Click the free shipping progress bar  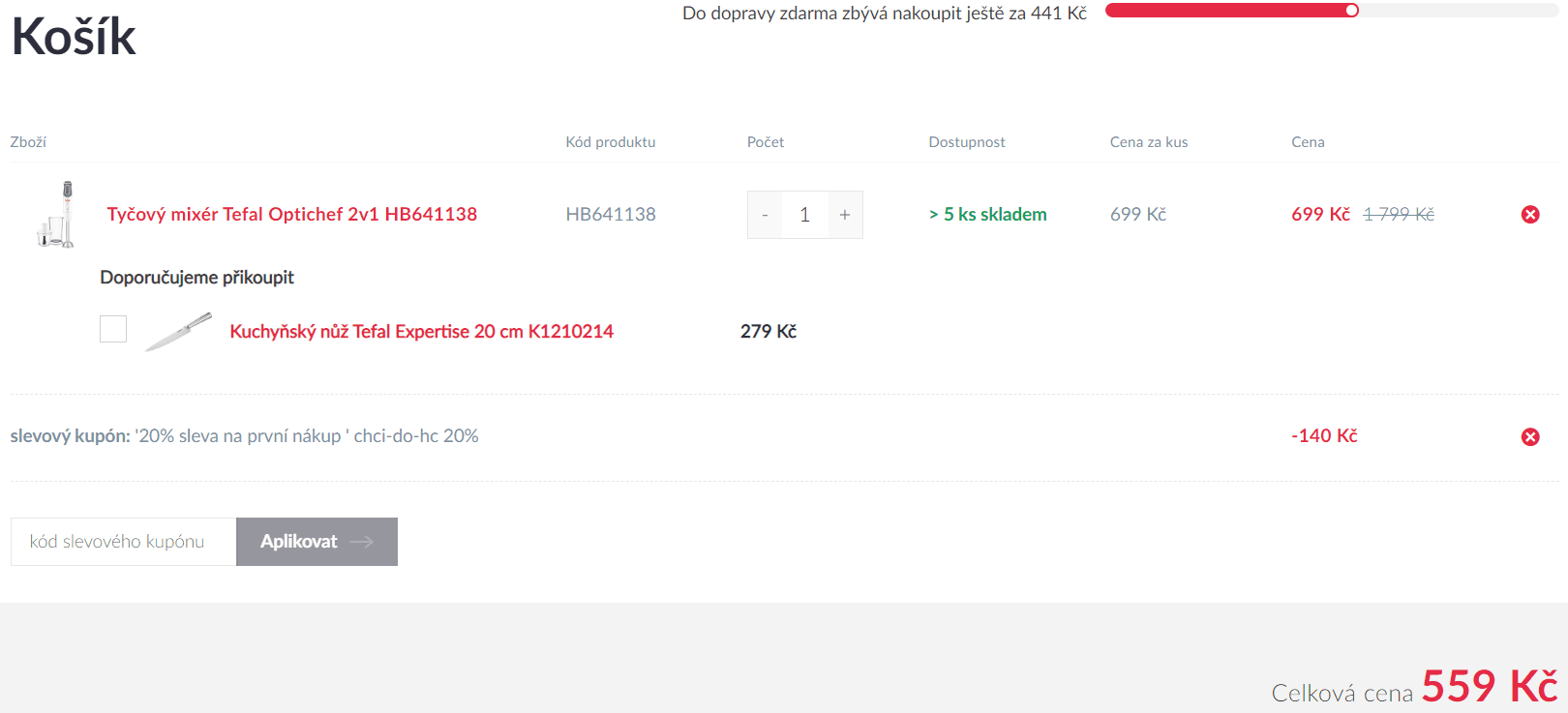(x=1331, y=11)
